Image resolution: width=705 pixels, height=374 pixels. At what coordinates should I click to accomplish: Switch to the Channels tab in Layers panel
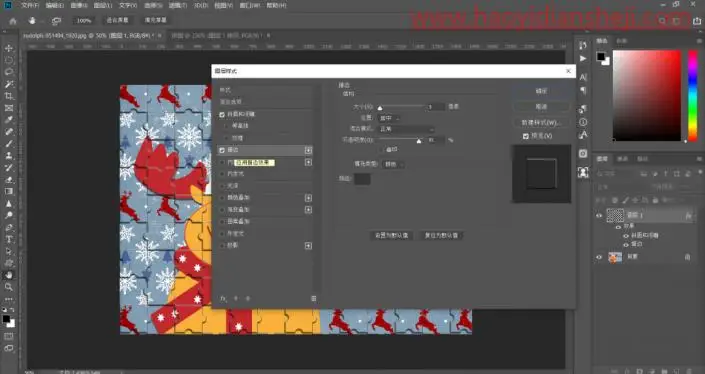622,159
